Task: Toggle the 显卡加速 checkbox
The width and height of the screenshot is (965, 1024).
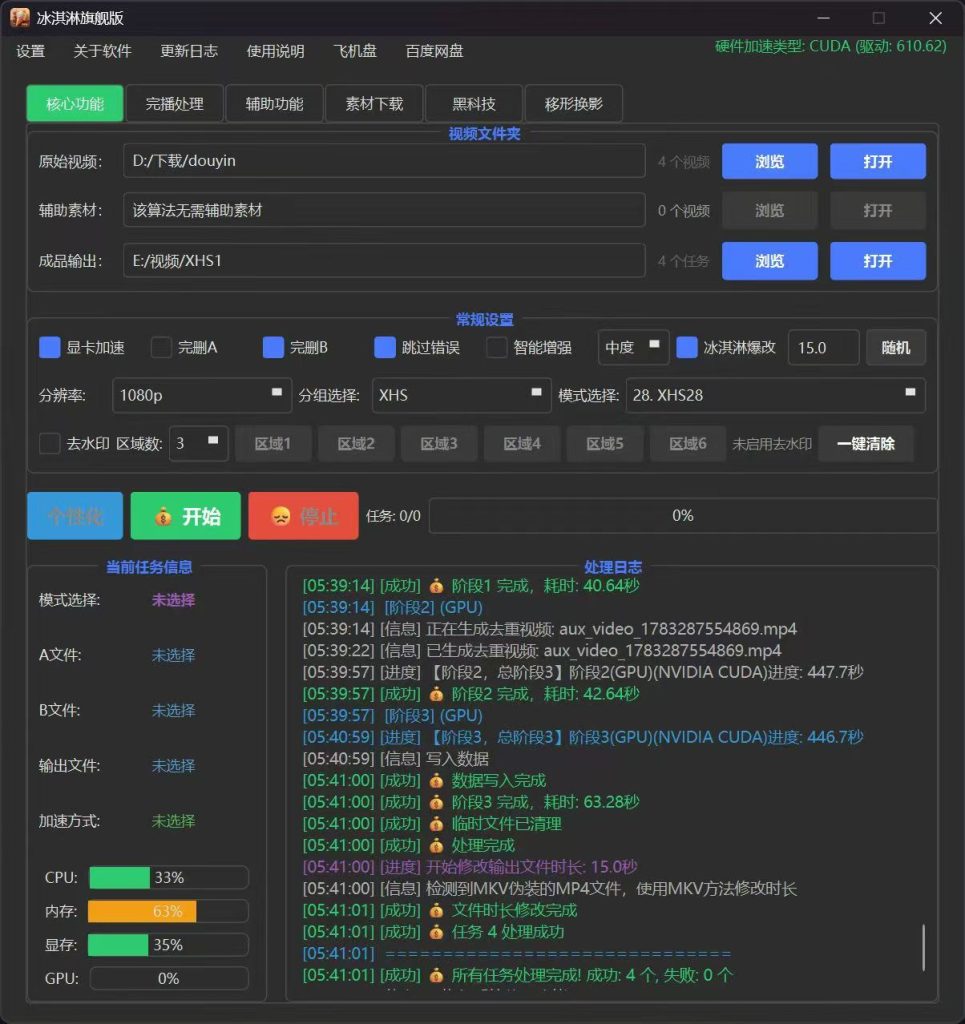Action: tap(50, 347)
